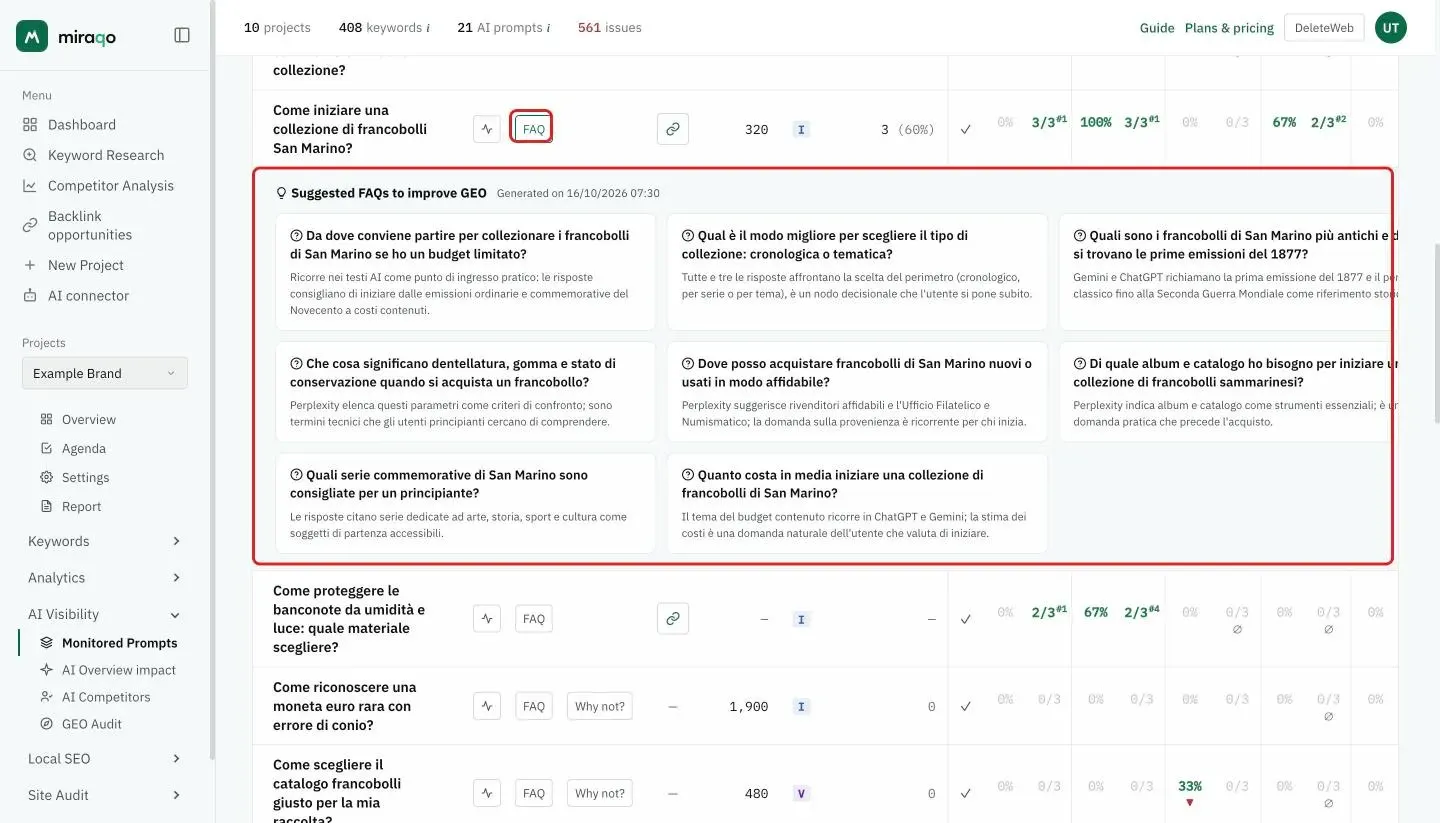Click link icon in 'Come proteggere le banconote' row
The height and width of the screenshot is (823, 1440).
point(673,619)
